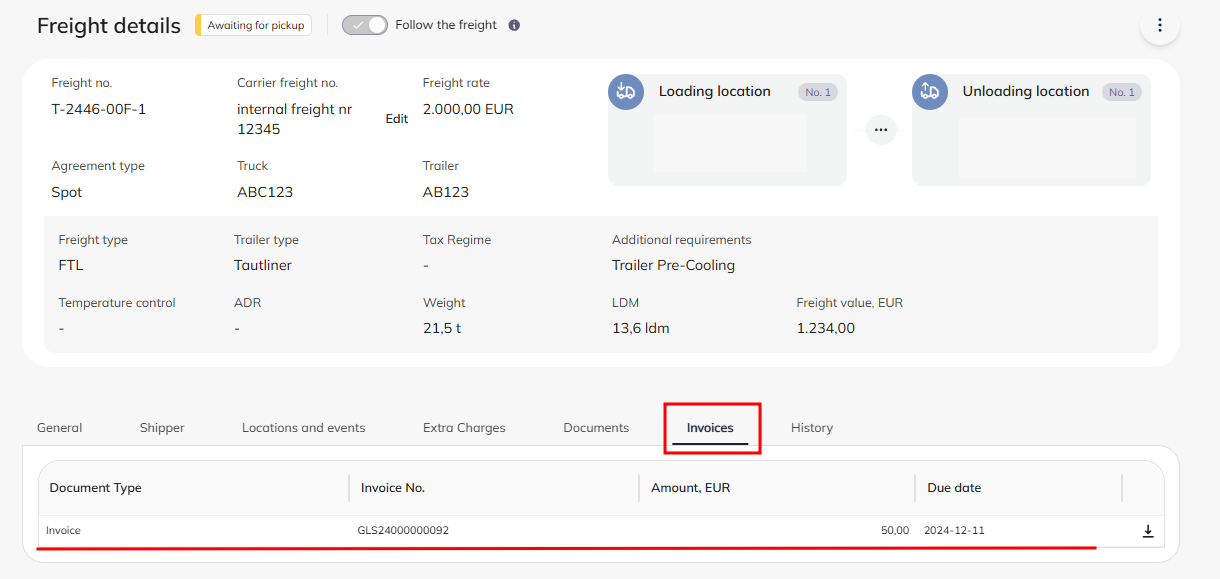Viewport: 1220px width, 579px height.
Task: Edit the carrier freight number
Action: tap(397, 119)
